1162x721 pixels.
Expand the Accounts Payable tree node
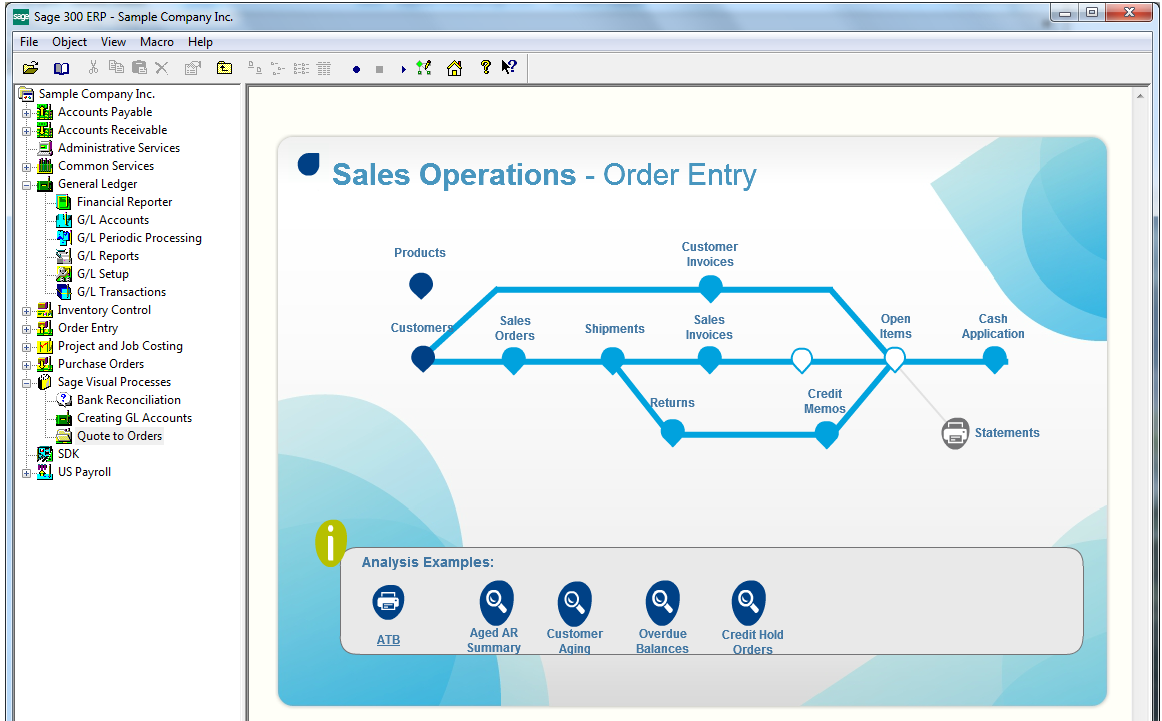click(27, 113)
